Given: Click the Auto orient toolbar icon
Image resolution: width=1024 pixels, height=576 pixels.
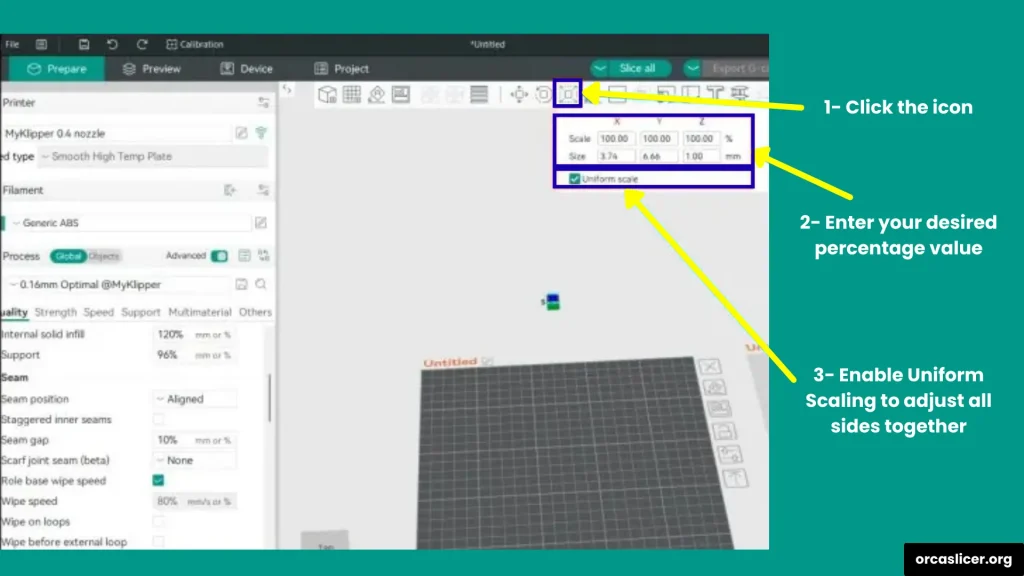Looking at the screenshot, I should pos(377,94).
